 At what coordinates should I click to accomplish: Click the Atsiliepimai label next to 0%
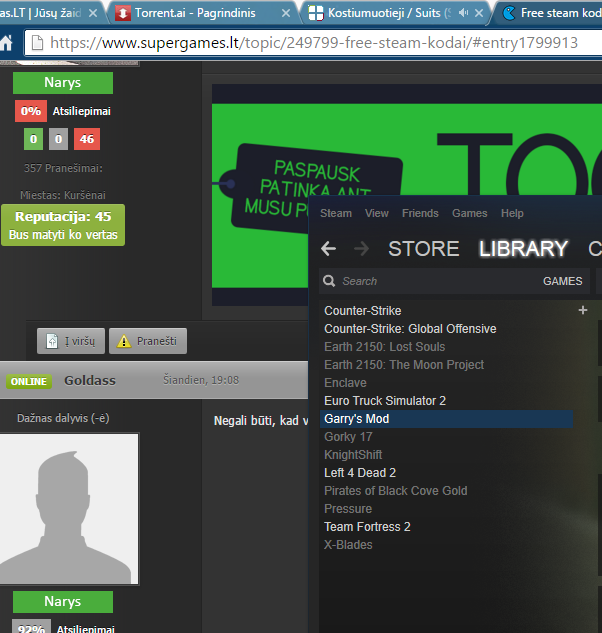pyautogui.click(x=82, y=111)
